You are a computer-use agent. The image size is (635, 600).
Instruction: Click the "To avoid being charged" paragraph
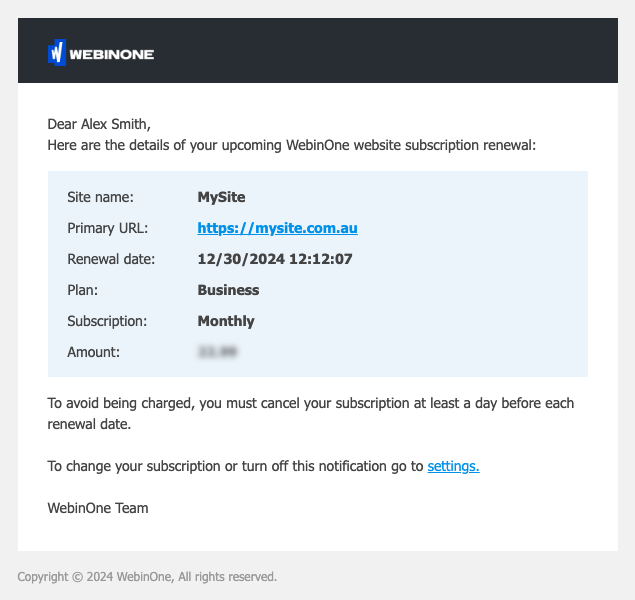click(311, 413)
